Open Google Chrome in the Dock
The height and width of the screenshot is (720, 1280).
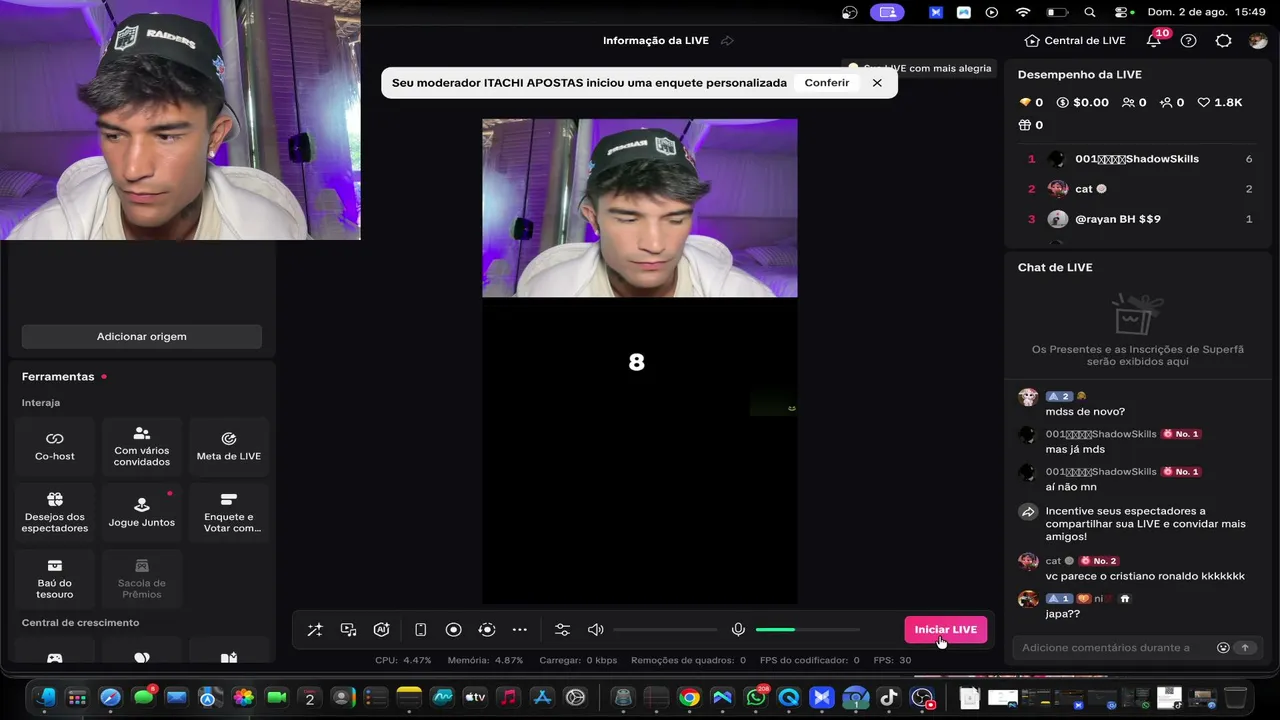click(x=689, y=698)
